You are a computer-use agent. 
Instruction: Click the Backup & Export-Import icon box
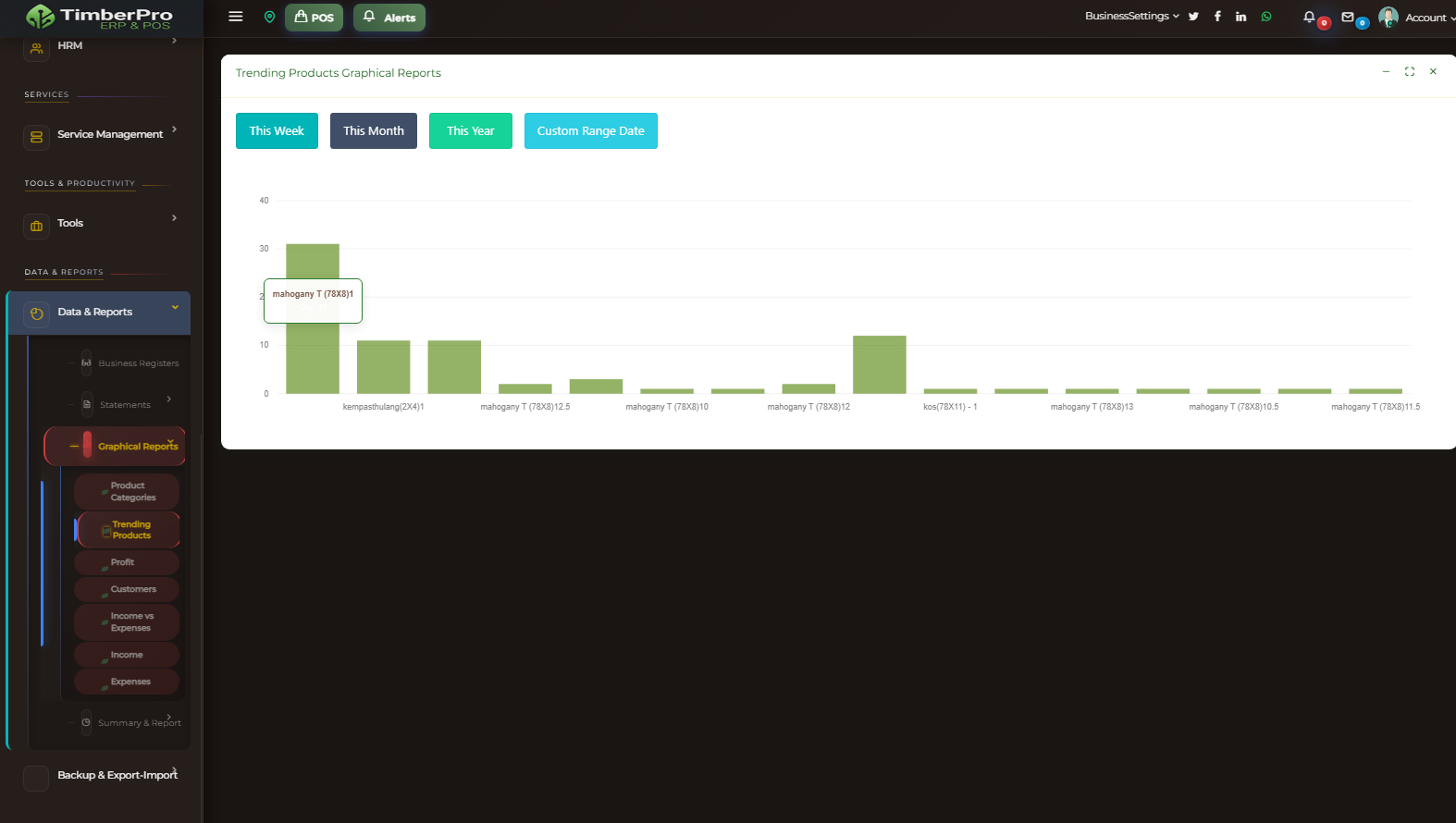tap(36, 779)
